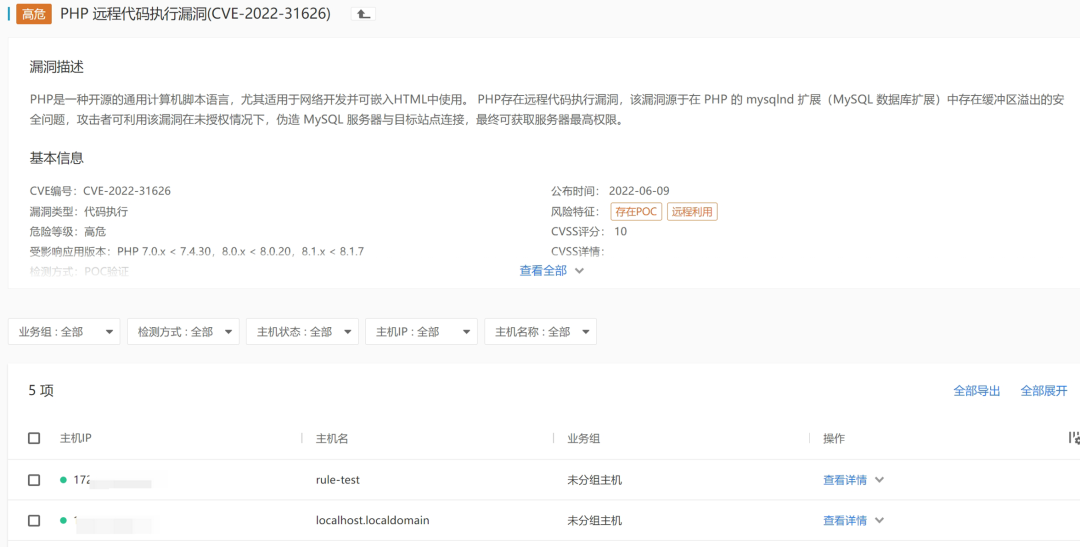
Task: Click the 公布时间 date 2022-06-09
Action: coord(639,191)
